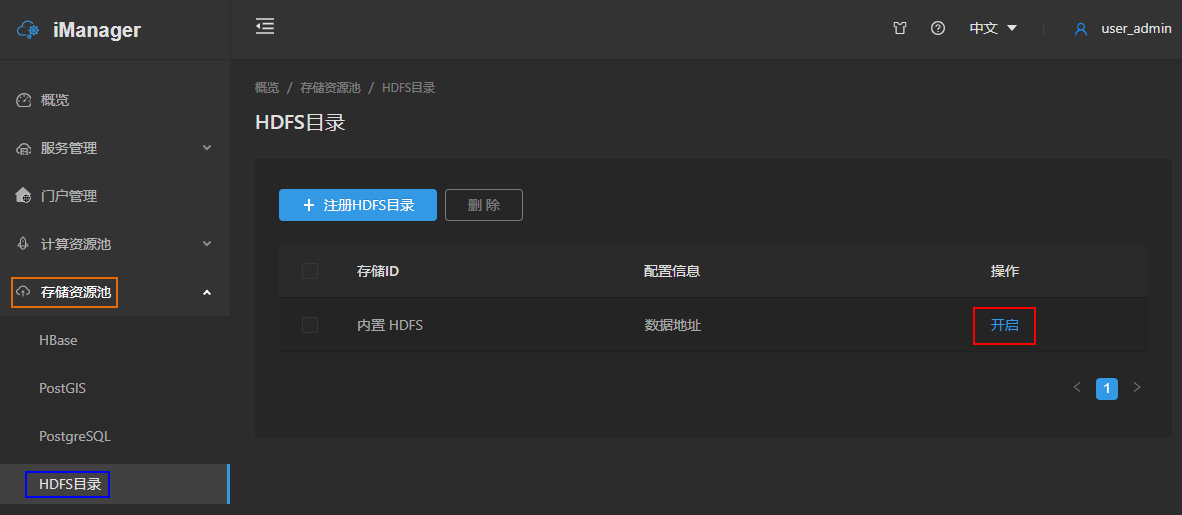Open PostGIS storage menu item
The image size is (1182, 515).
click(62, 388)
